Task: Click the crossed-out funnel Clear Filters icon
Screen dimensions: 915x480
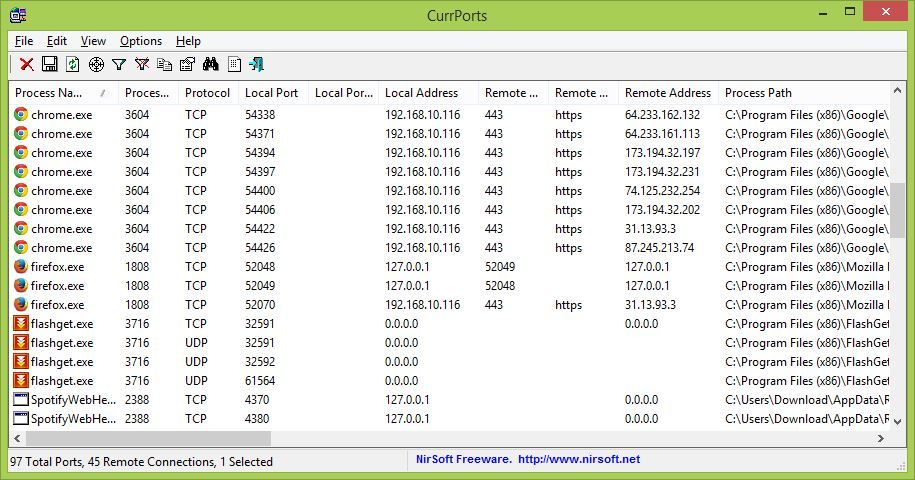Action: (x=142, y=64)
